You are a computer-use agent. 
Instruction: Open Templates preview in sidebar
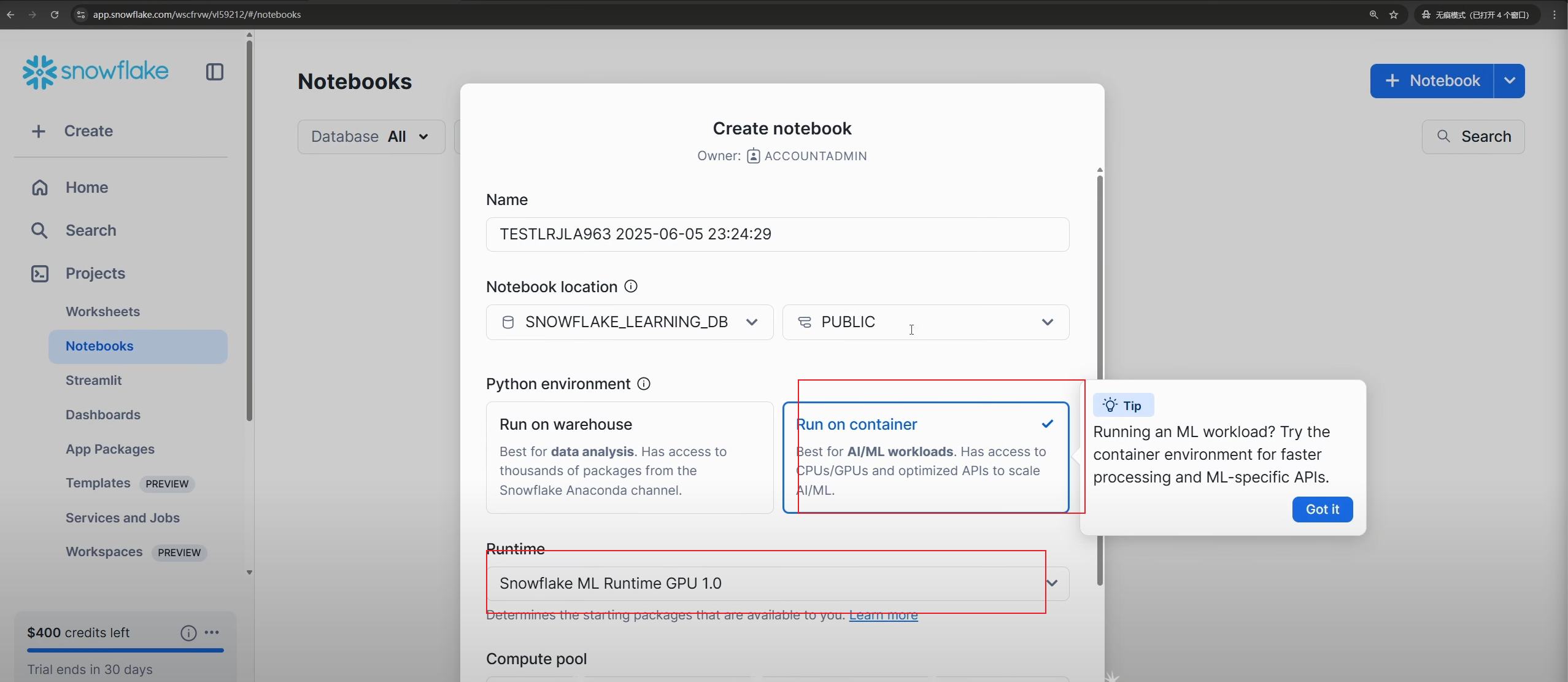(x=130, y=483)
